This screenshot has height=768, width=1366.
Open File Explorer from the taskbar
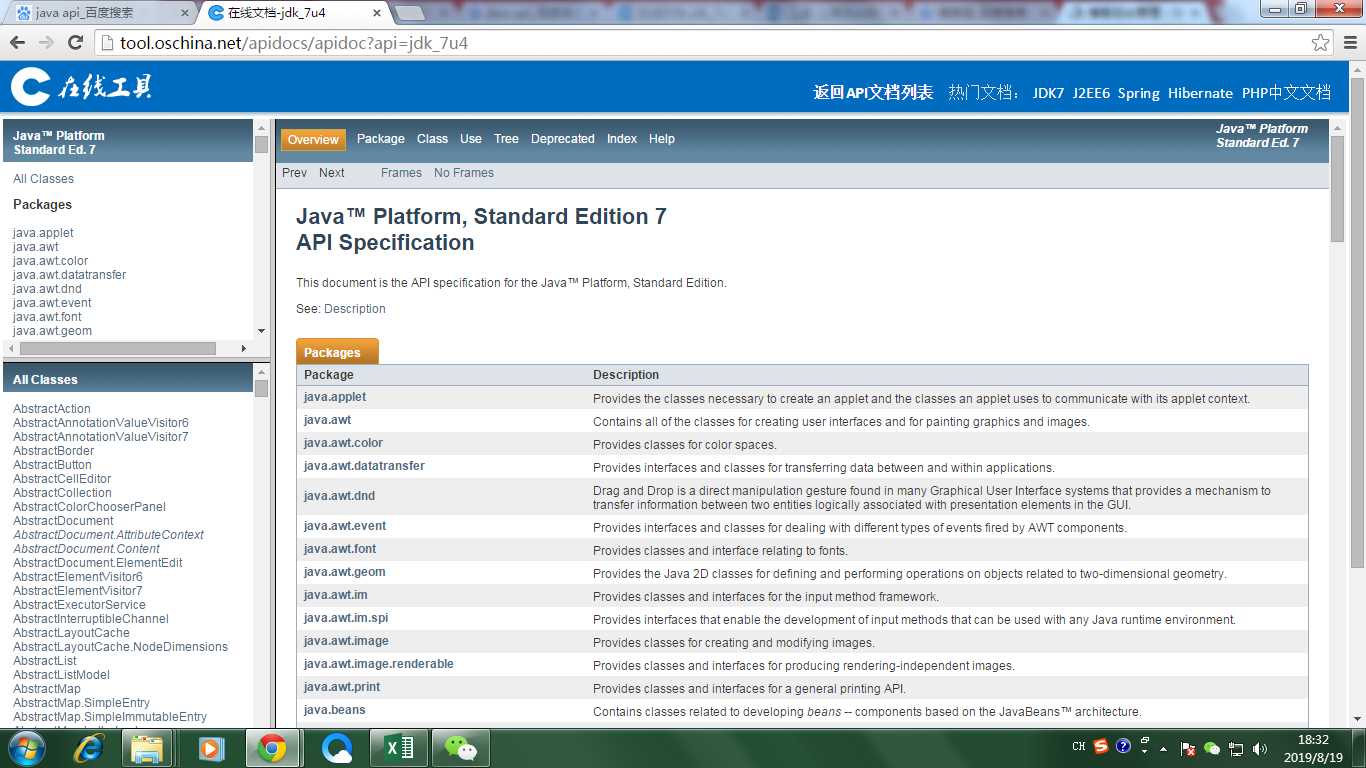tap(147, 748)
